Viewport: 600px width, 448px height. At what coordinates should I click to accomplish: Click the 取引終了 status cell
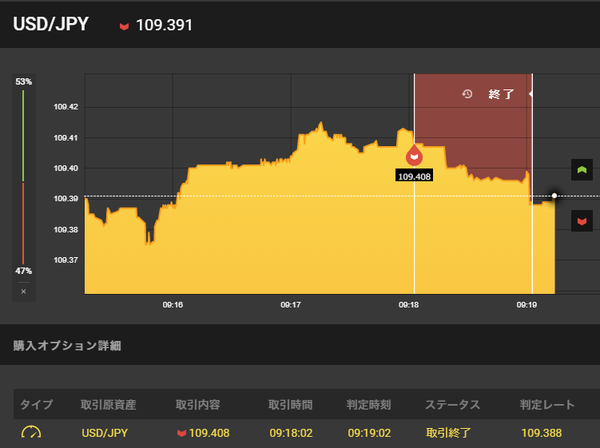[448, 433]
